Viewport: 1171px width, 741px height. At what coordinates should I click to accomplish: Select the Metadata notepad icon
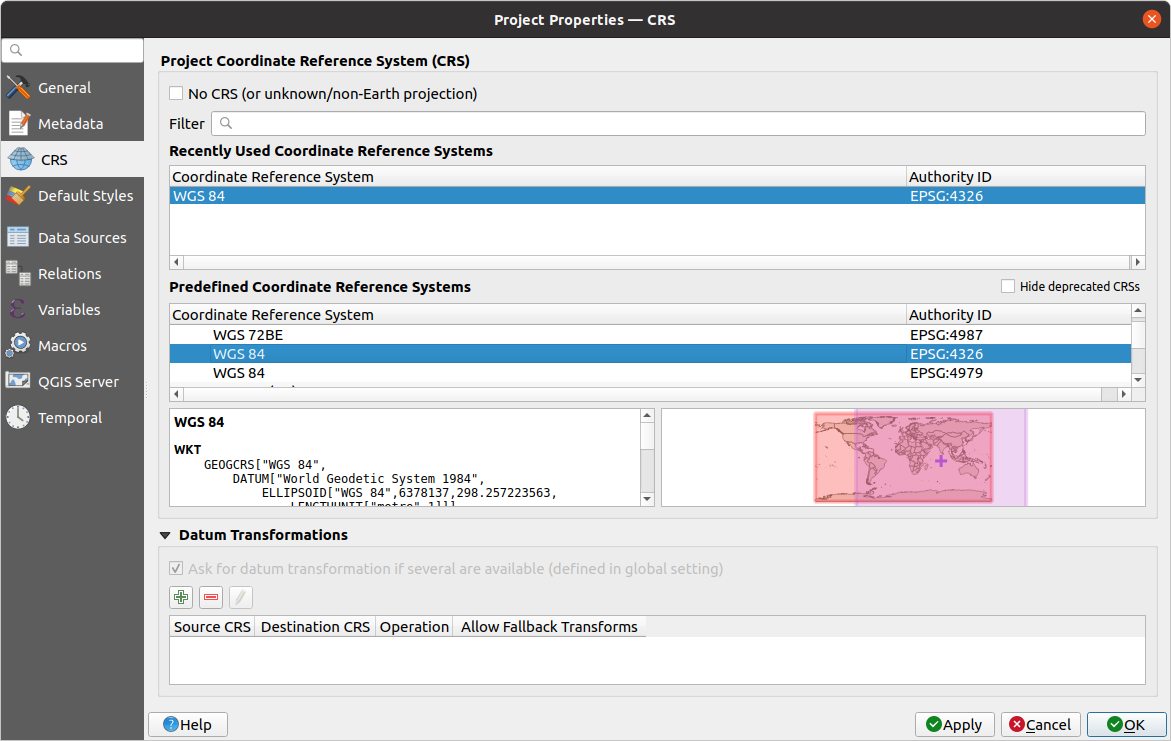coord(18,124)
